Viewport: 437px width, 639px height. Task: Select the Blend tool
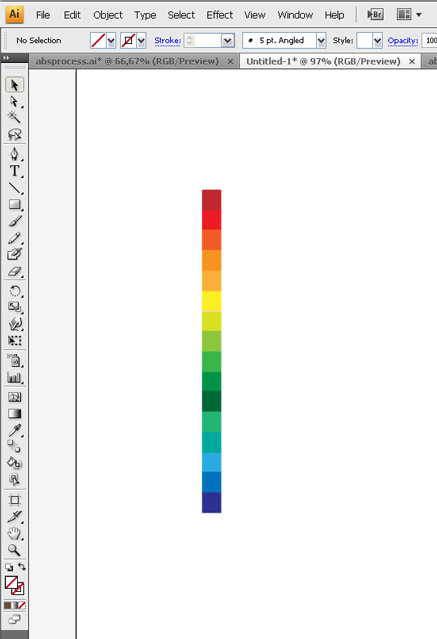pos(15,447)
